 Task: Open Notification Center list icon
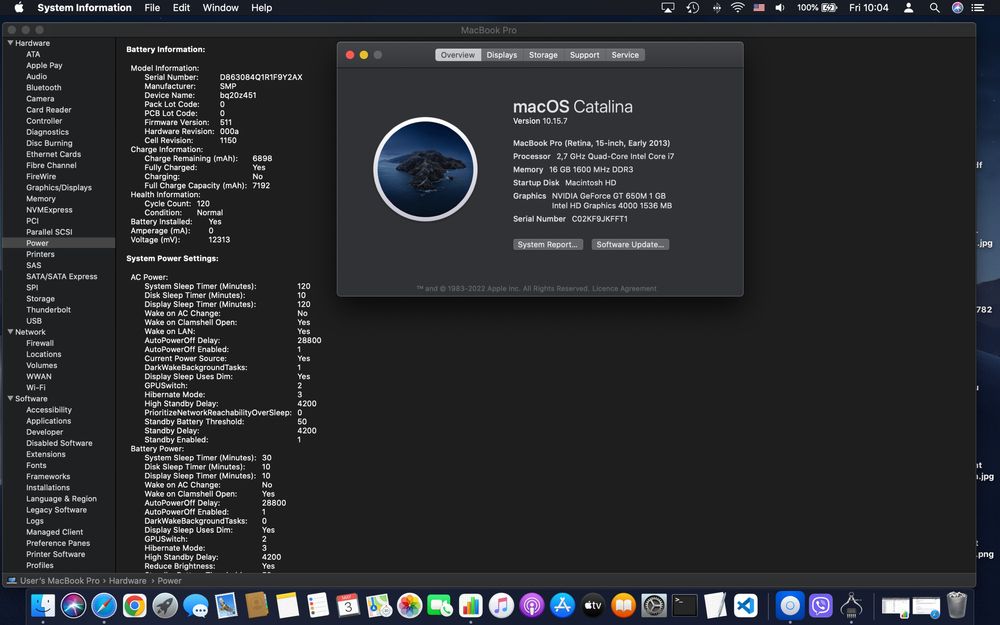tap(977, 8)
